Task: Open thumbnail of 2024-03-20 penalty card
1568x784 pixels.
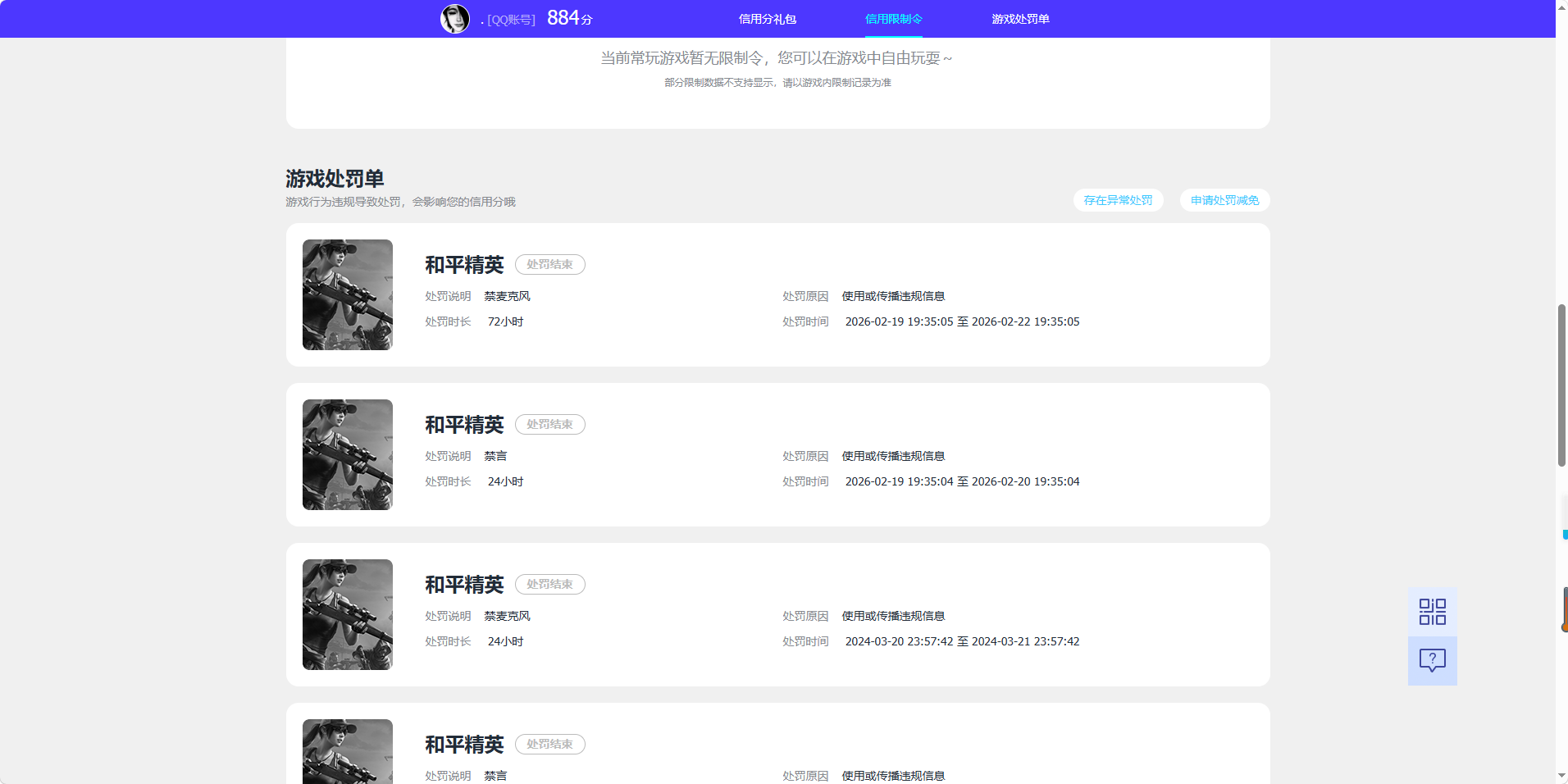Action: point(348,614)
